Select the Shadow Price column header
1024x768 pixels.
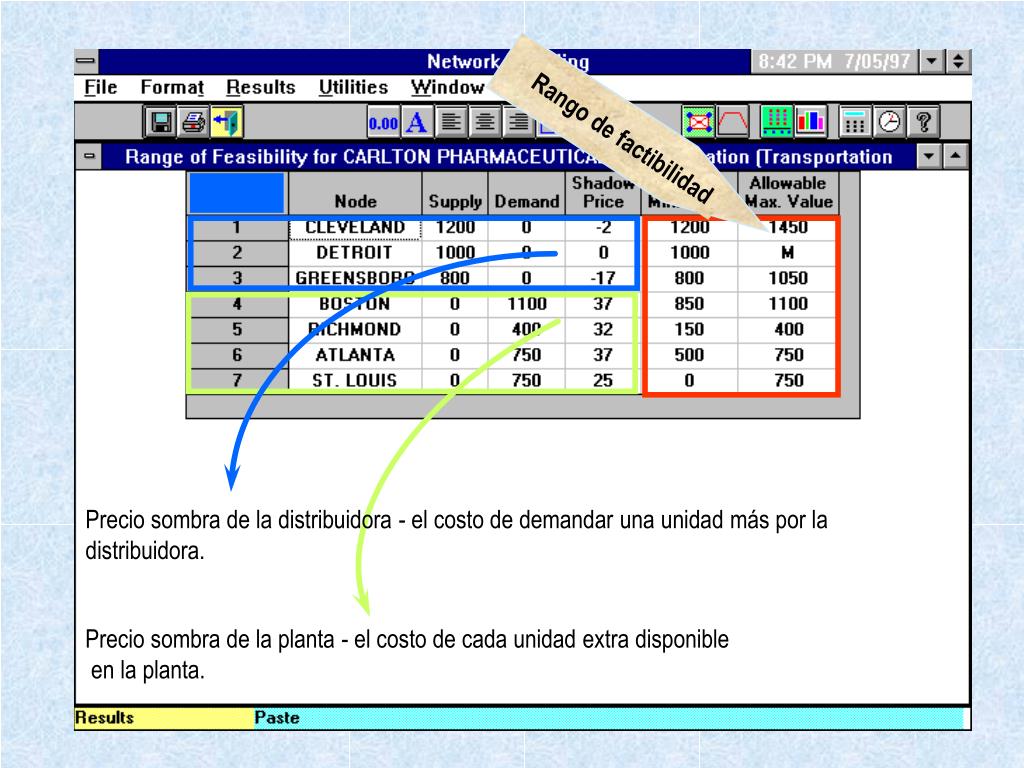603,193
